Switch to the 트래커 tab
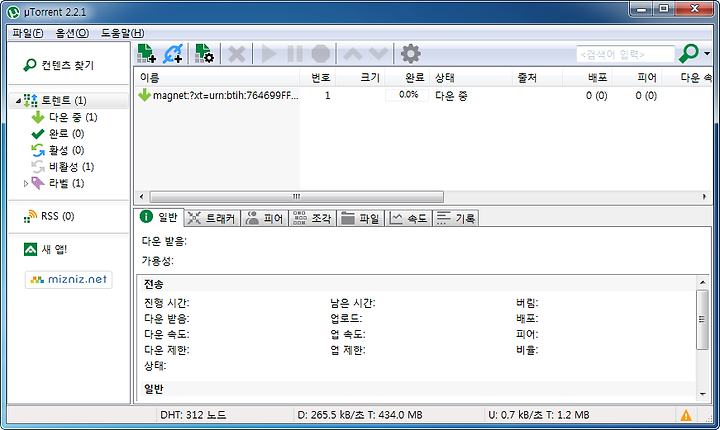The width and height of the screenshot is (720, 430). pos(212,219)
